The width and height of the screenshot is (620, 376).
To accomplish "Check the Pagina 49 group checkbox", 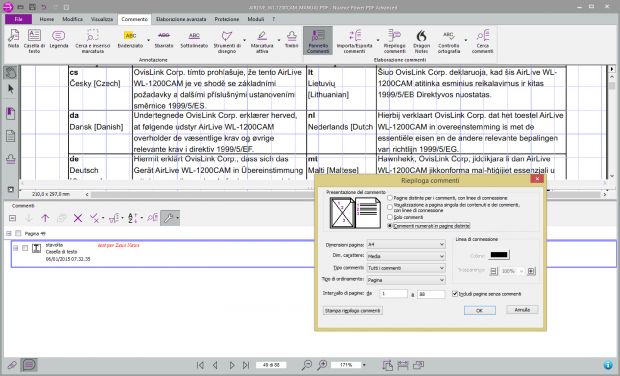I will [x=18, y=233].
